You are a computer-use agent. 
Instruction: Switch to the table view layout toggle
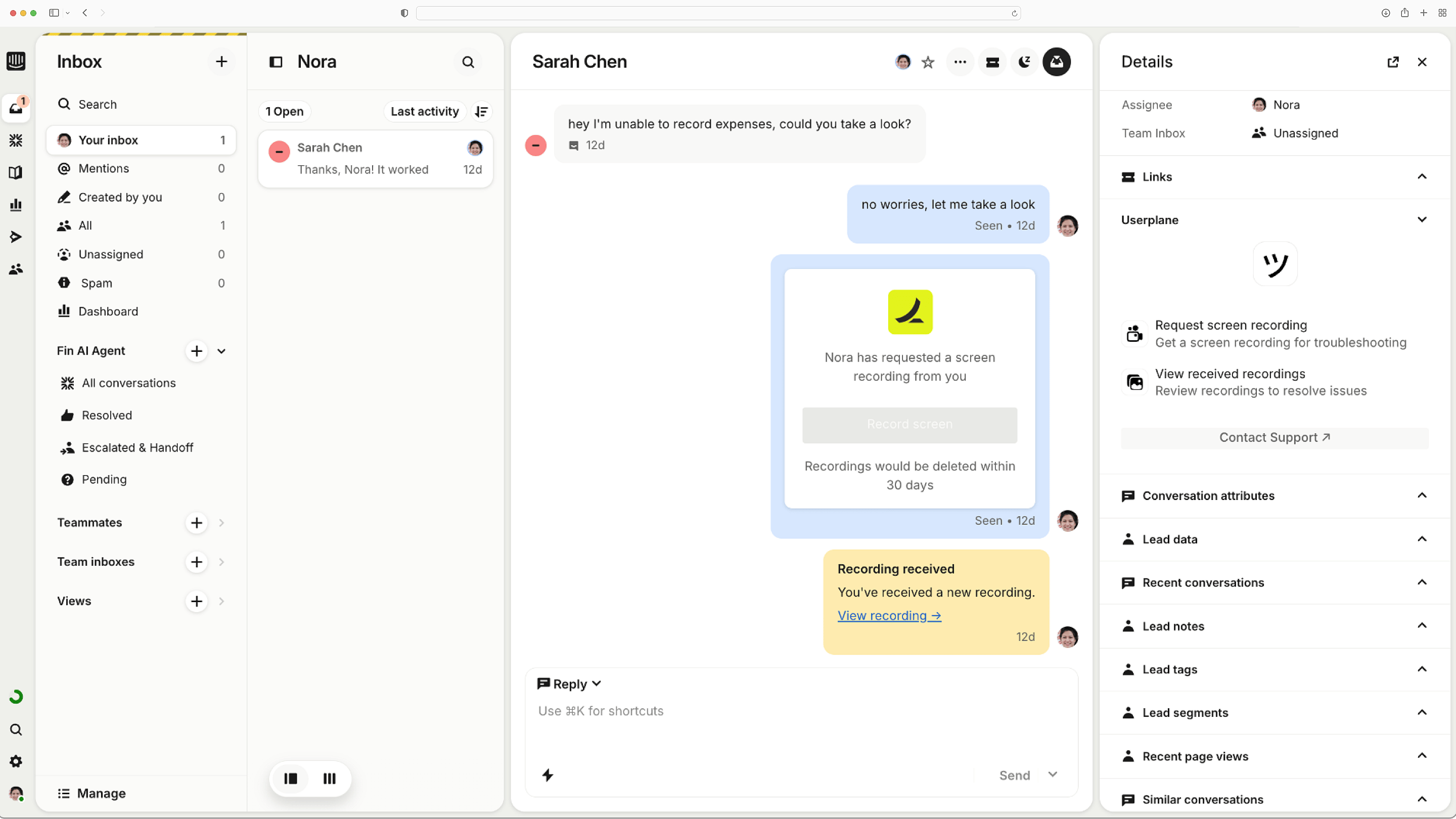[330, 779]
